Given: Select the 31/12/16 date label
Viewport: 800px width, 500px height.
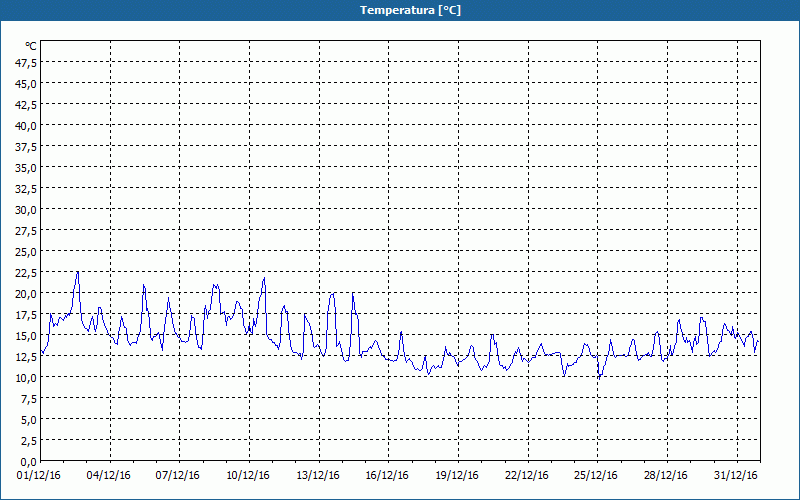Looking at the screenshot, I should [736, 476].
